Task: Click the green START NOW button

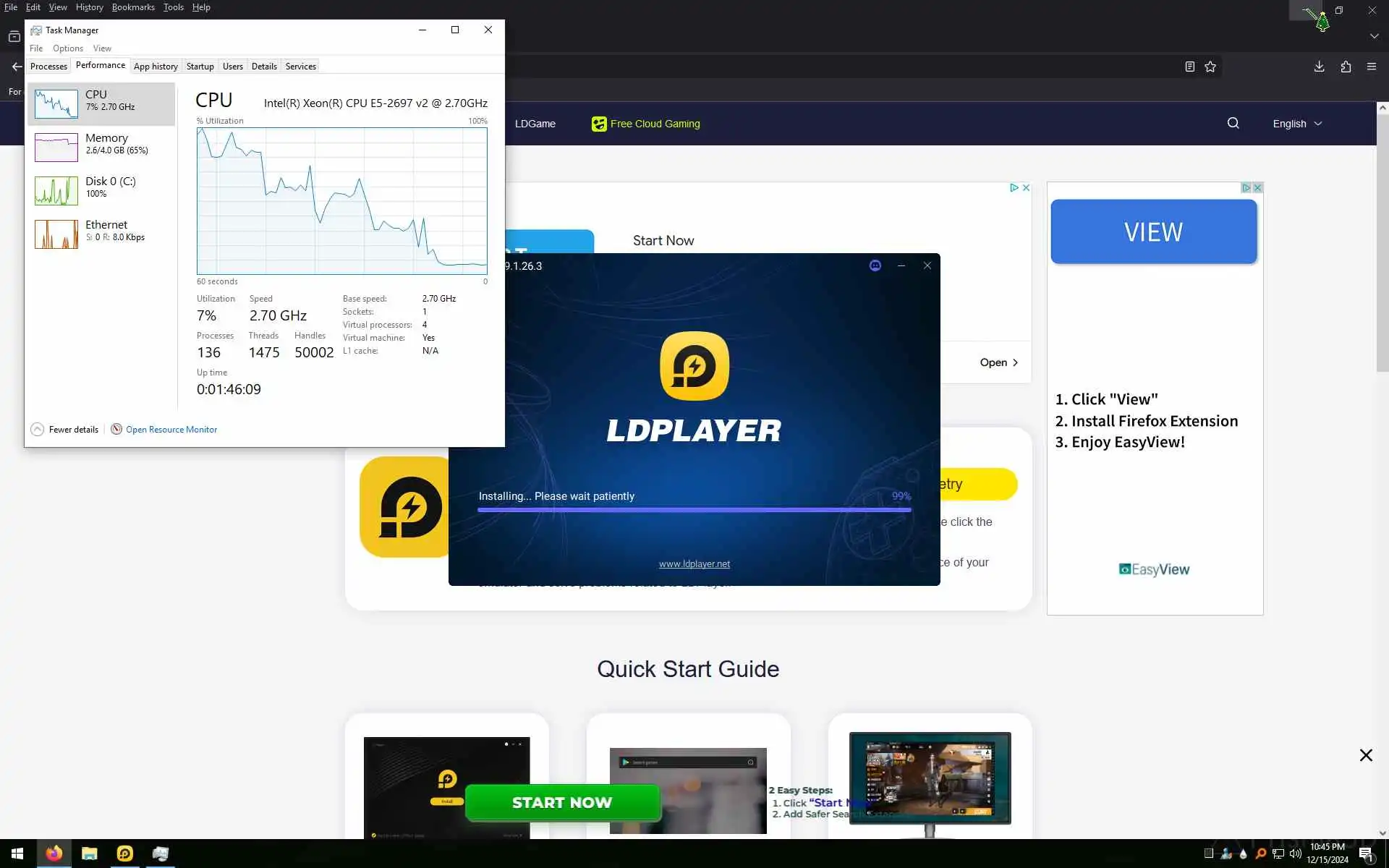Action: pos(562,802)
